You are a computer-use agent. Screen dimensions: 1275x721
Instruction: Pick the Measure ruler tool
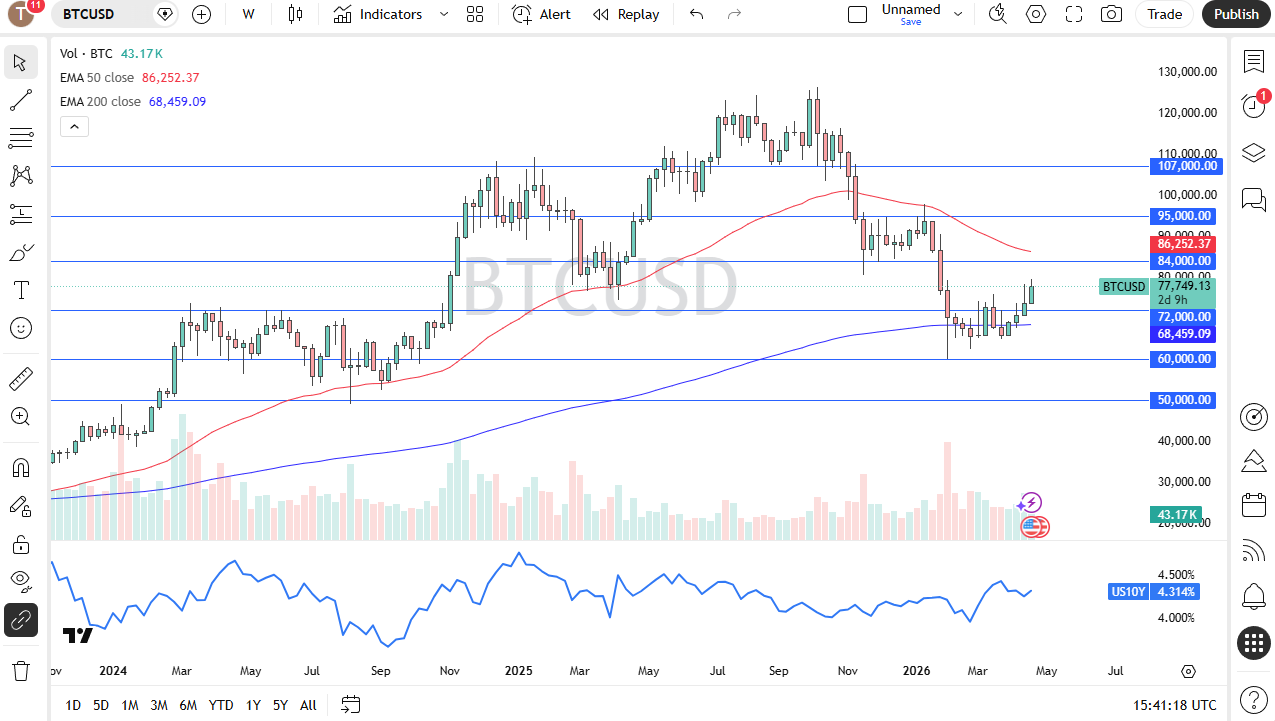[x=21, y=378]
